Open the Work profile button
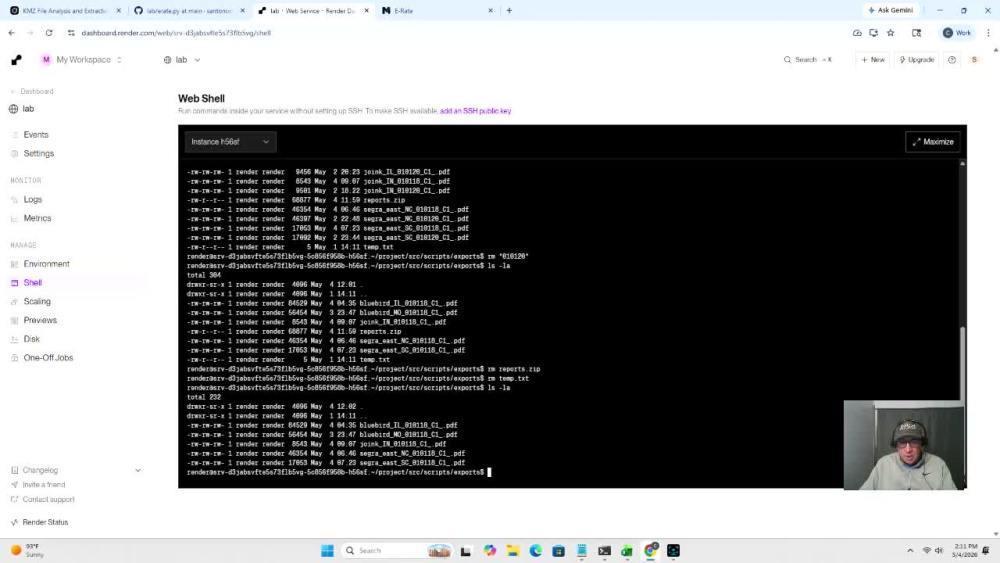 tap(957, 33)
